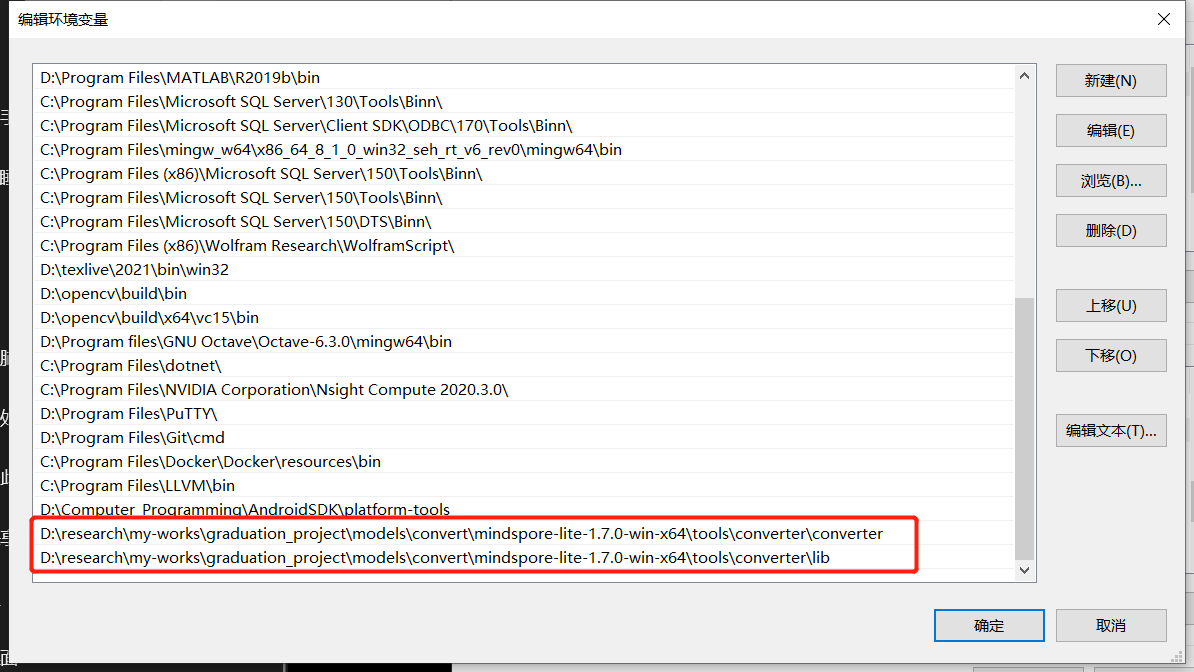The image size is (1194, 672).
Task: Click the 新建(N) button to add a path
Action: pyautogui.click(x=1110, y=80)
